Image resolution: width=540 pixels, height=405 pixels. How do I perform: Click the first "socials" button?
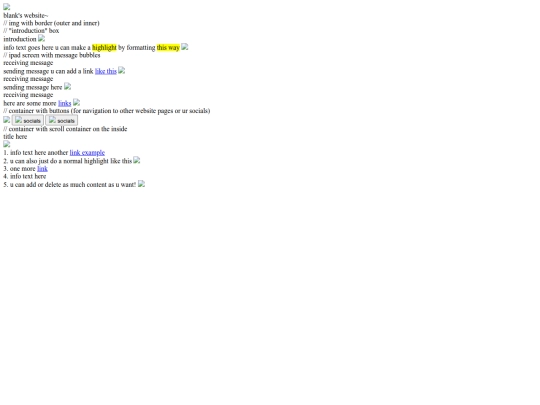tap(28, 120)
